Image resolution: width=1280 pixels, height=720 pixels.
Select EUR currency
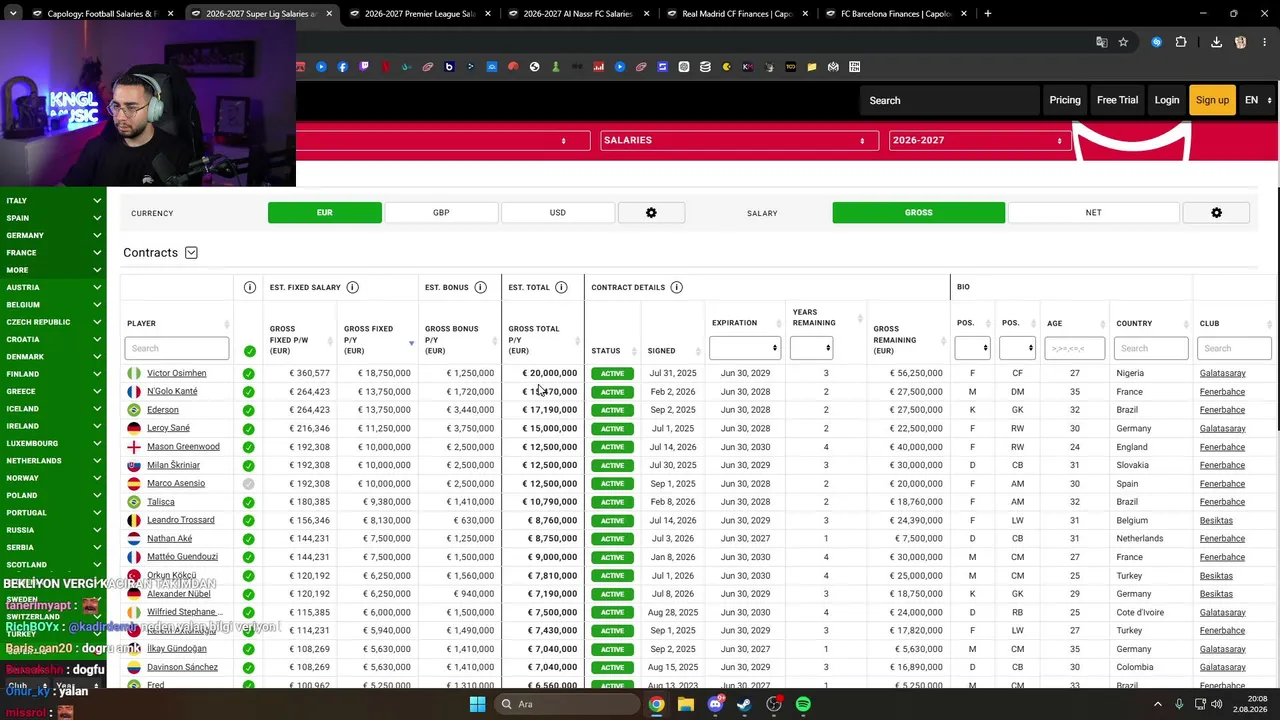click(325, 213)
